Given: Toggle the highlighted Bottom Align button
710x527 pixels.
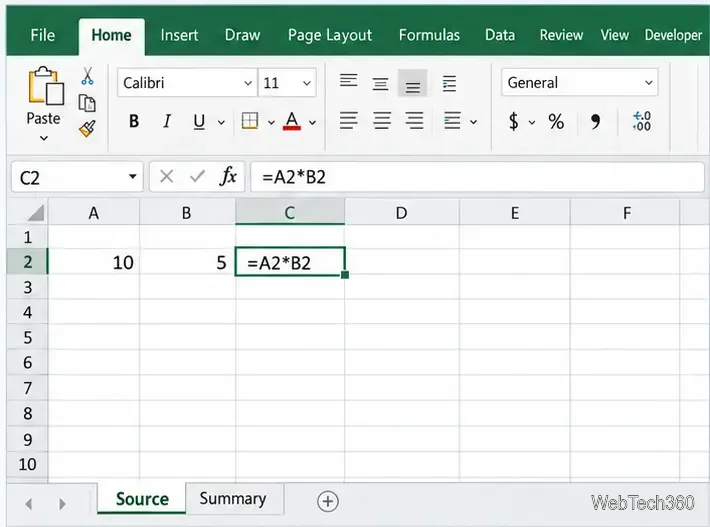Looking at the screenshot, I should pyautogui.click(x=413, y=83).
